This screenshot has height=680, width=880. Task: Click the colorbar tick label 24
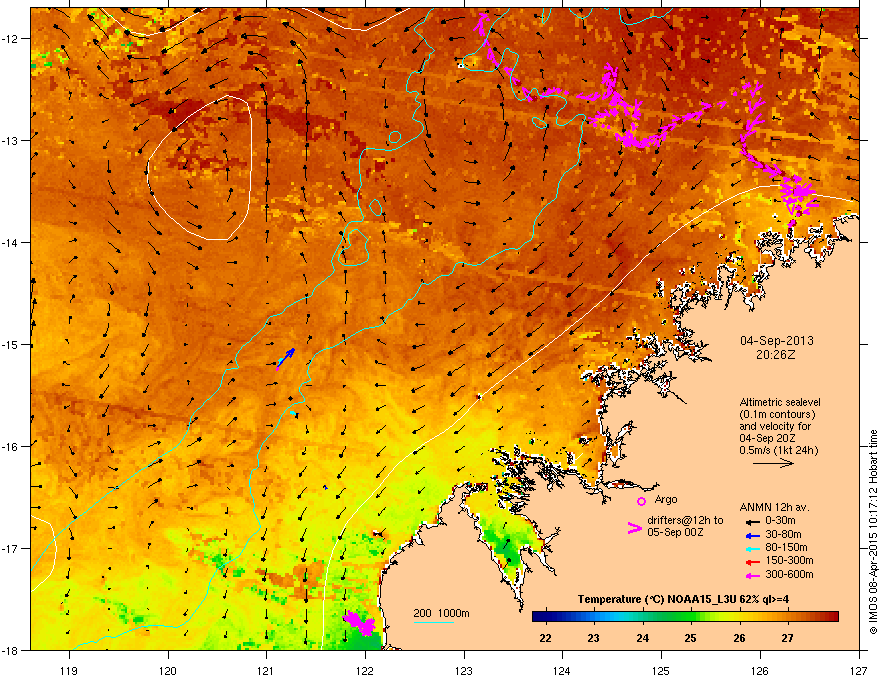(642, 638)
